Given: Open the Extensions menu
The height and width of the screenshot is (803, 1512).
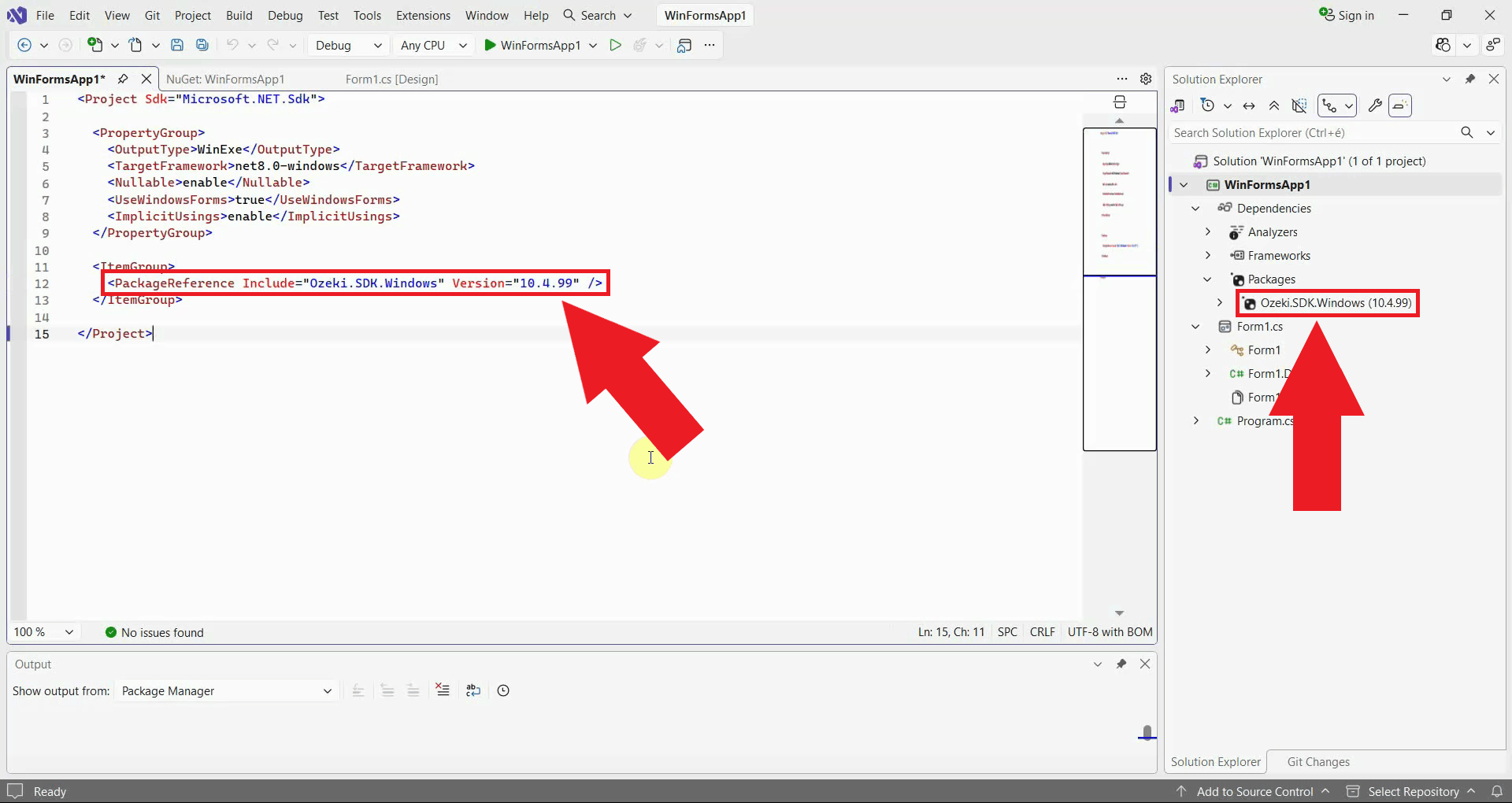Looking at the screenshot, I should (x=423, y=15).
